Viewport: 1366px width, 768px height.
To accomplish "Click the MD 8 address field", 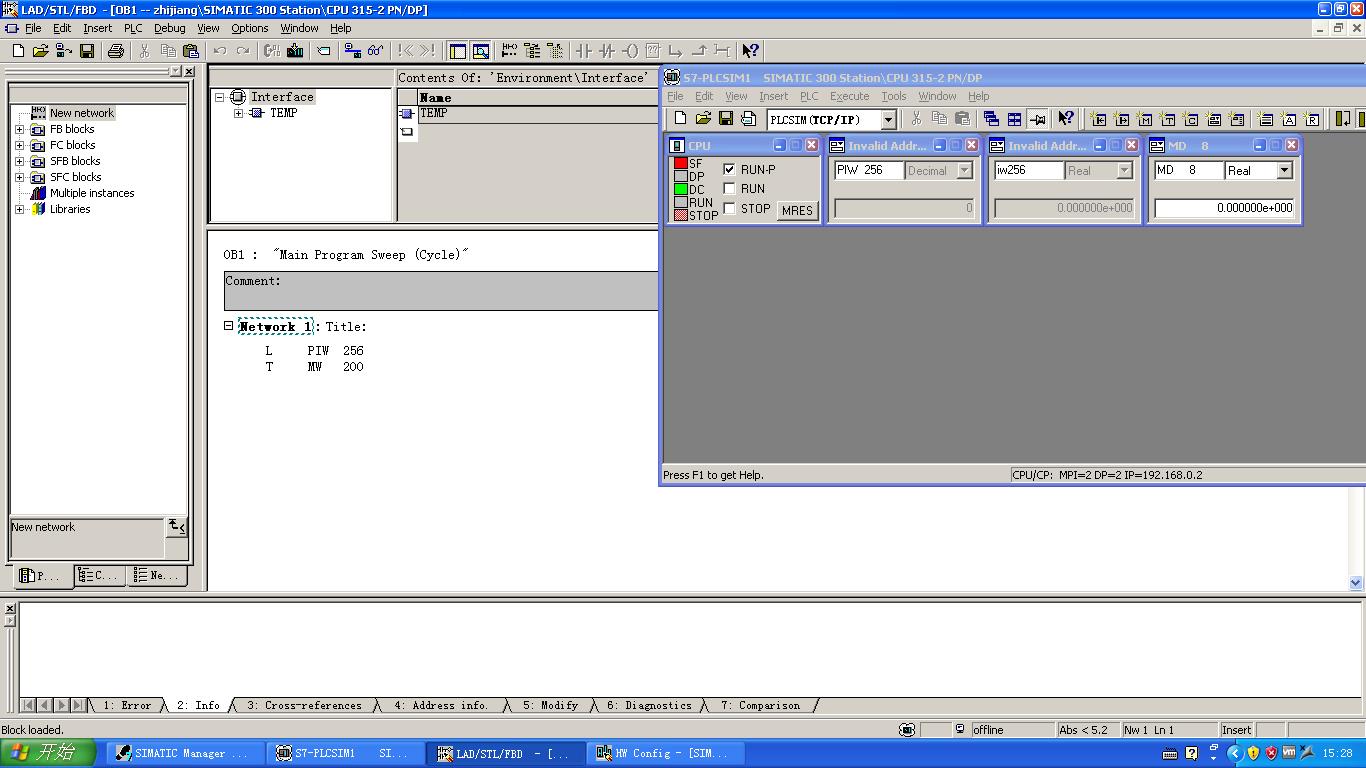I will (x=1188, y=171).
